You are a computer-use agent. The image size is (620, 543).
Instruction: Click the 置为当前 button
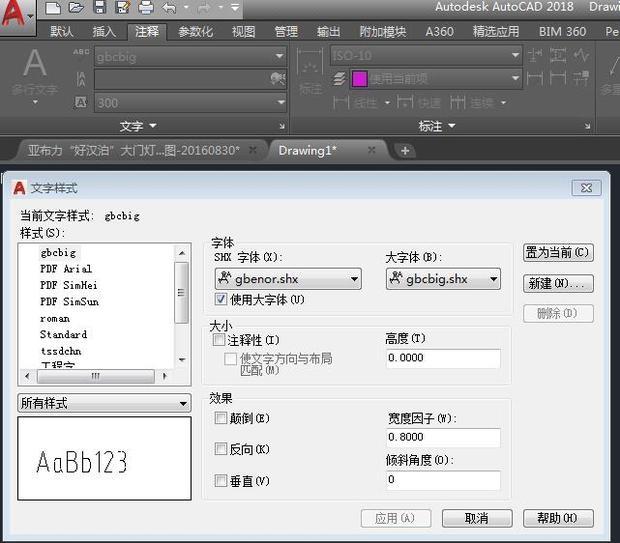coord(558,253)
